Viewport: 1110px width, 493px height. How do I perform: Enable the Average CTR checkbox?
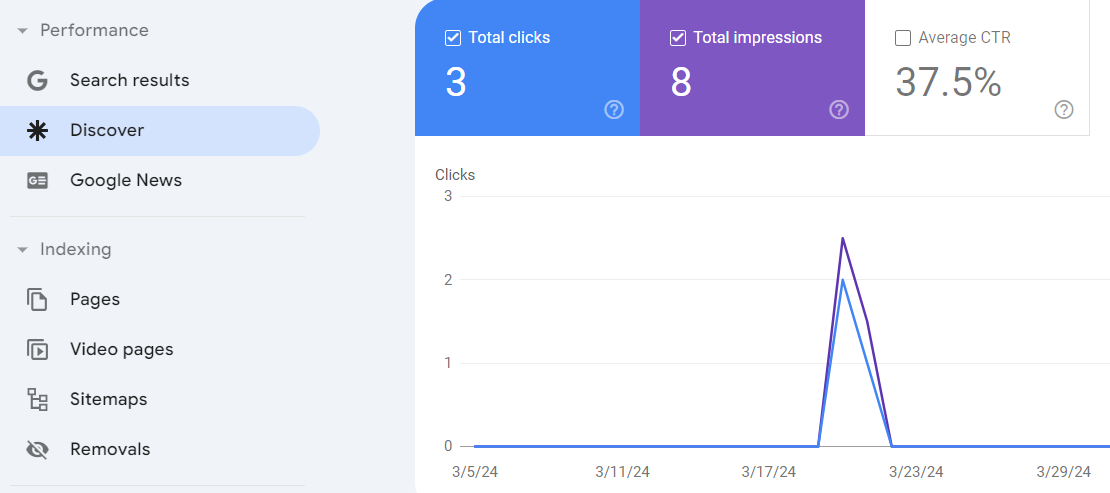pyautogui.click(x=903, y=38)
